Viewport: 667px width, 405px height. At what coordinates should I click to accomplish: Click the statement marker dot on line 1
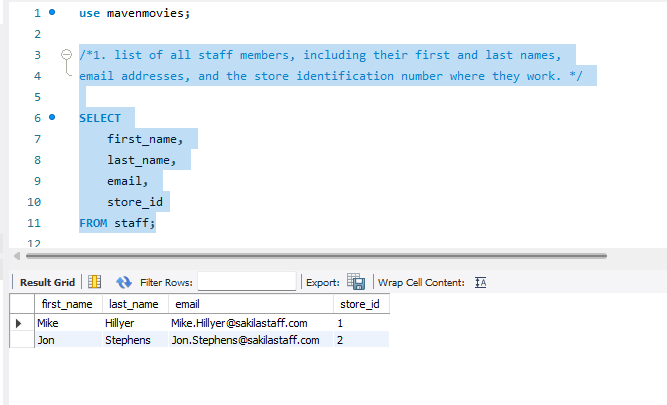coord(52,14)
